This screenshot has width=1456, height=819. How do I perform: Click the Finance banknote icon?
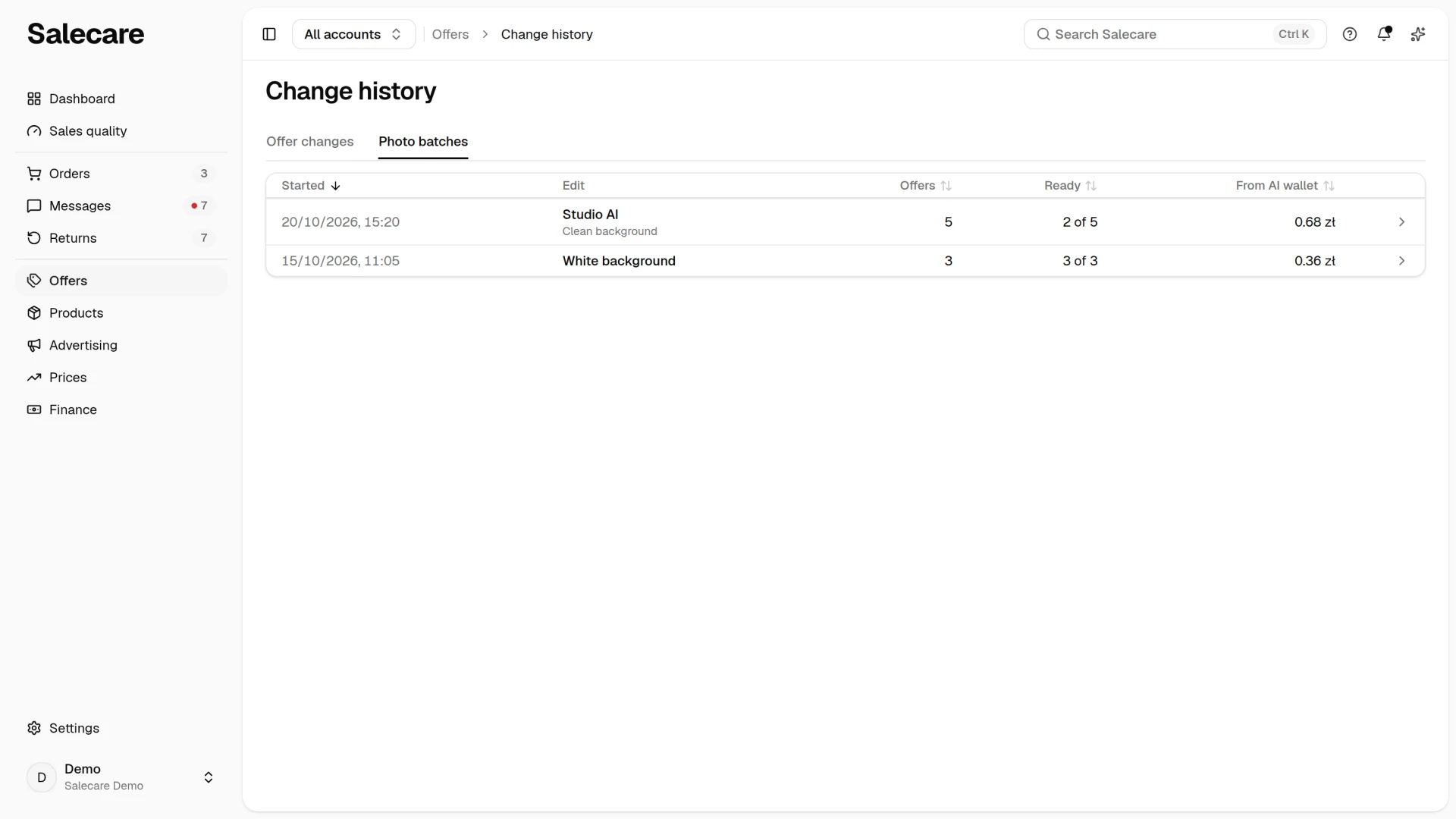[34, 409]
